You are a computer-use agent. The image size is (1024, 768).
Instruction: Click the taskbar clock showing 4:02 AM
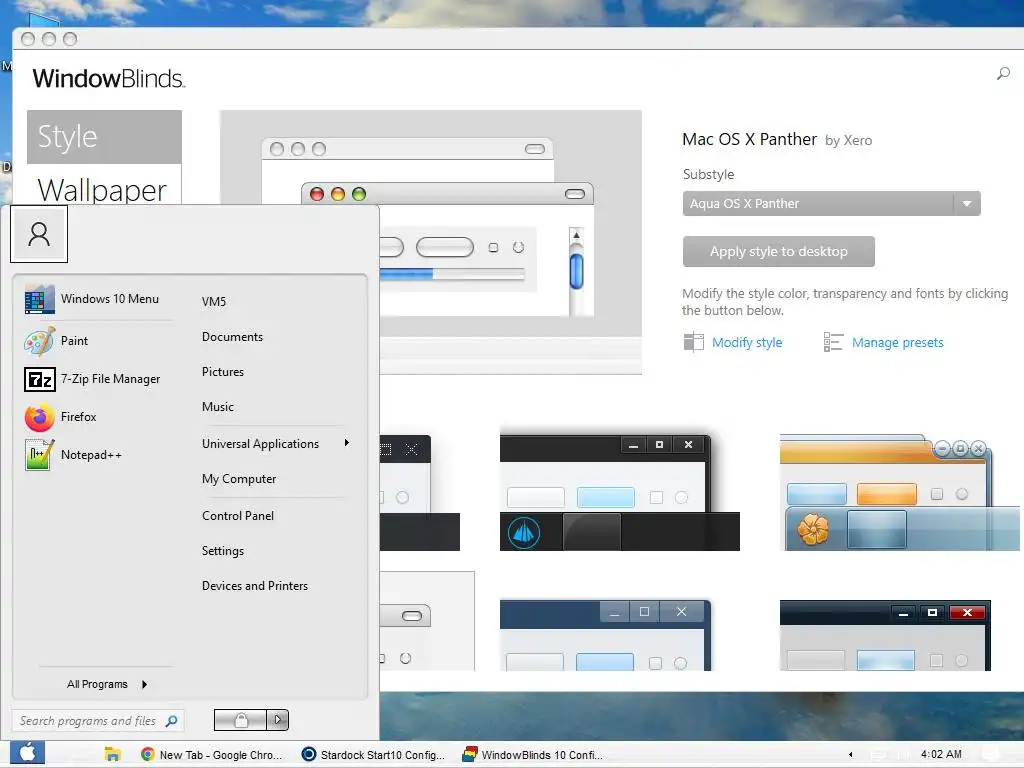click(x=941, y=754)
